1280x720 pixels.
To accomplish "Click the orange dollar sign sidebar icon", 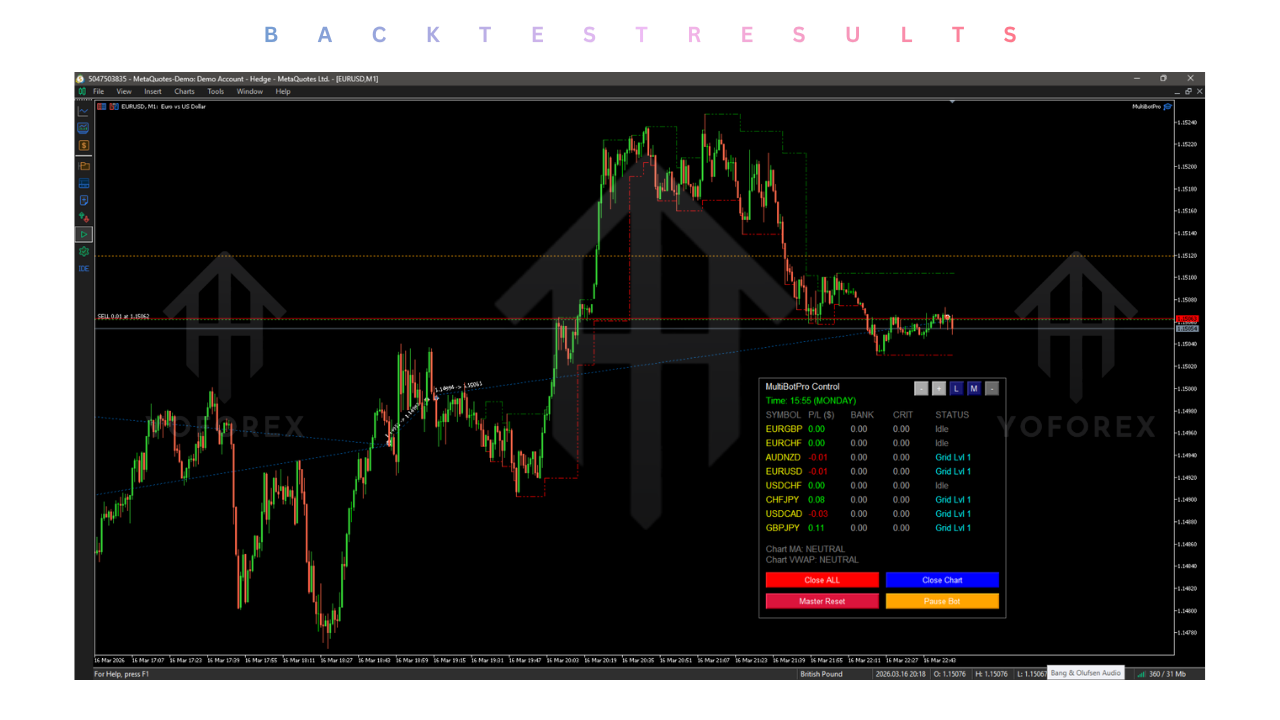I will [84, 145].
